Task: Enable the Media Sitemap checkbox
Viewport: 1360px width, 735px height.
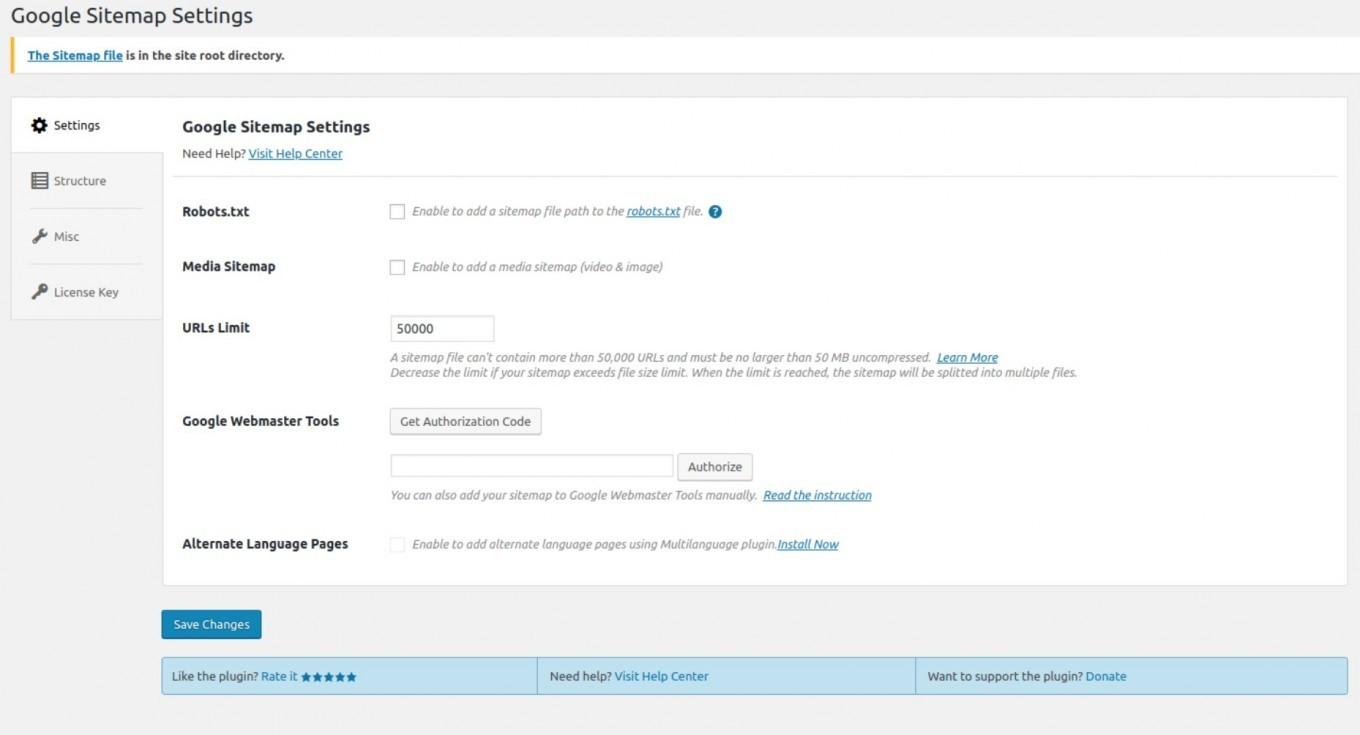Action: click(397, 267)
